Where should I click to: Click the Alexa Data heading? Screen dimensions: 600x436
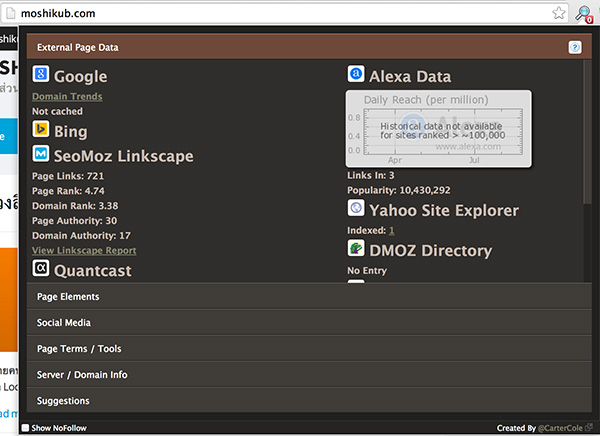(410, 77)
